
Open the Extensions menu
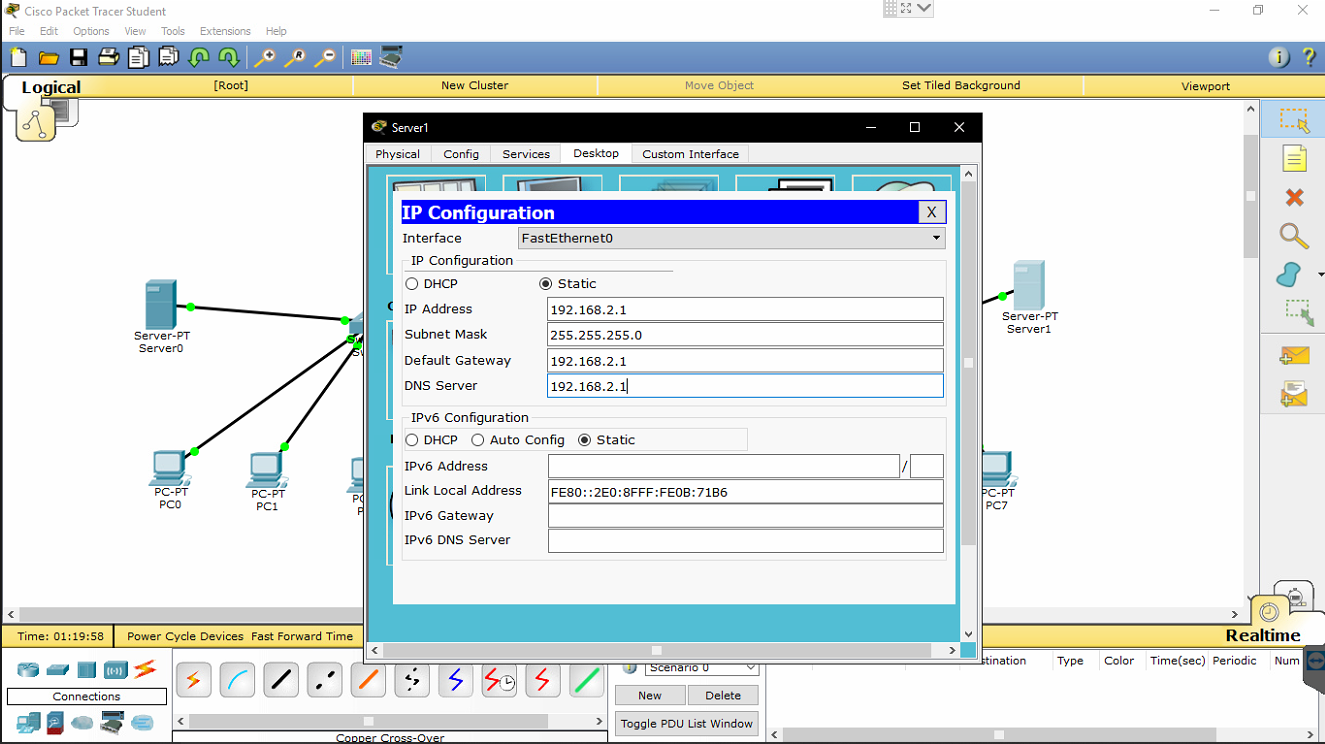[x=224, y=30]
